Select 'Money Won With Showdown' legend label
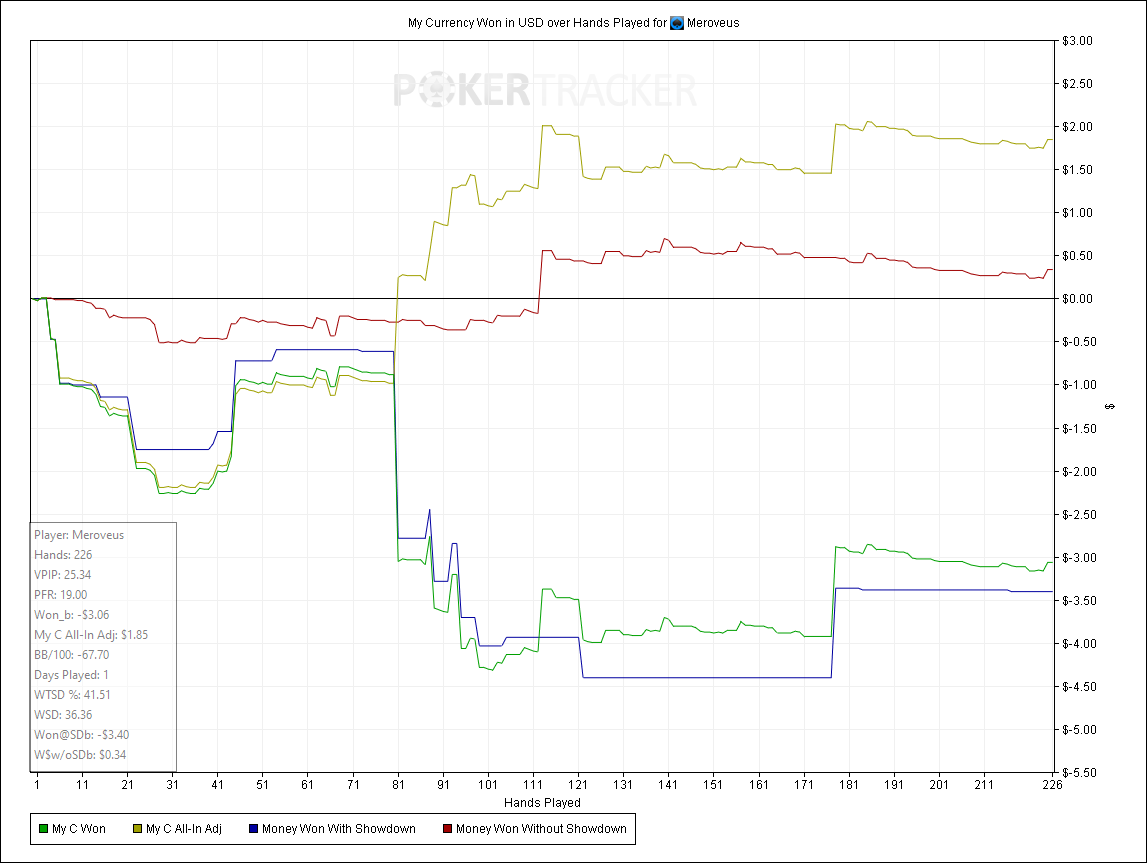 tap(339, 829)
